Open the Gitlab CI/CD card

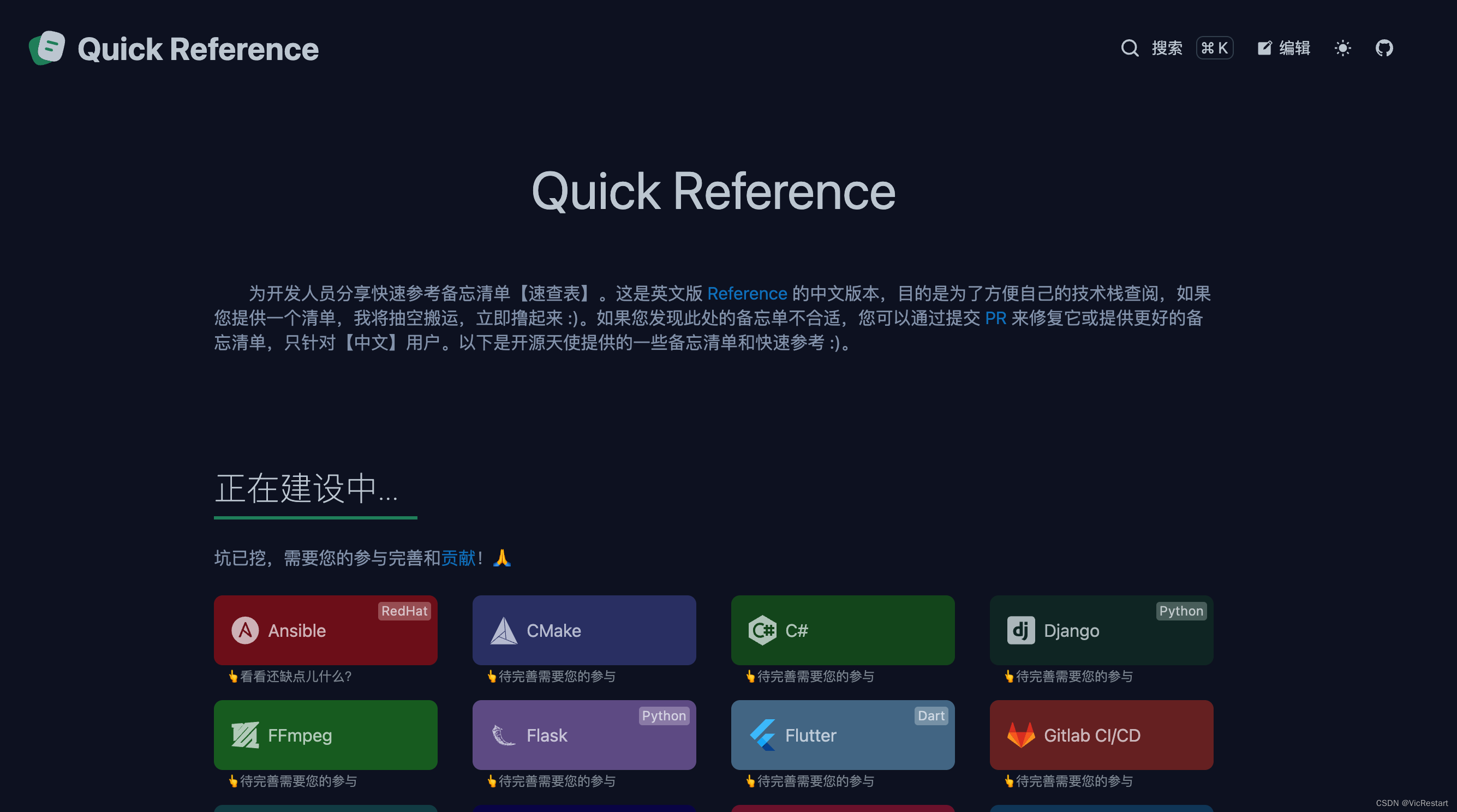click(1101, 735)
